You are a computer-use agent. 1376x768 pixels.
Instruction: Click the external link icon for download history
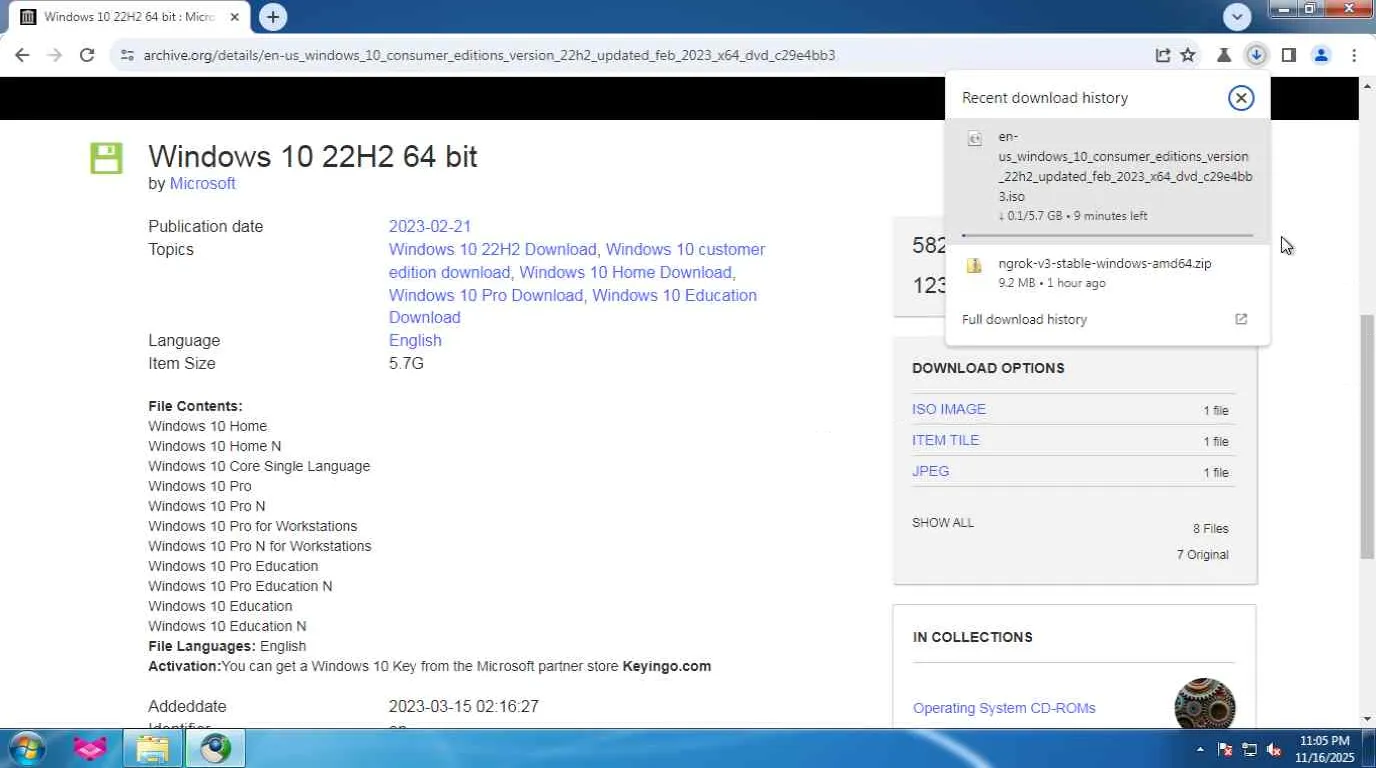[1241, 320]
